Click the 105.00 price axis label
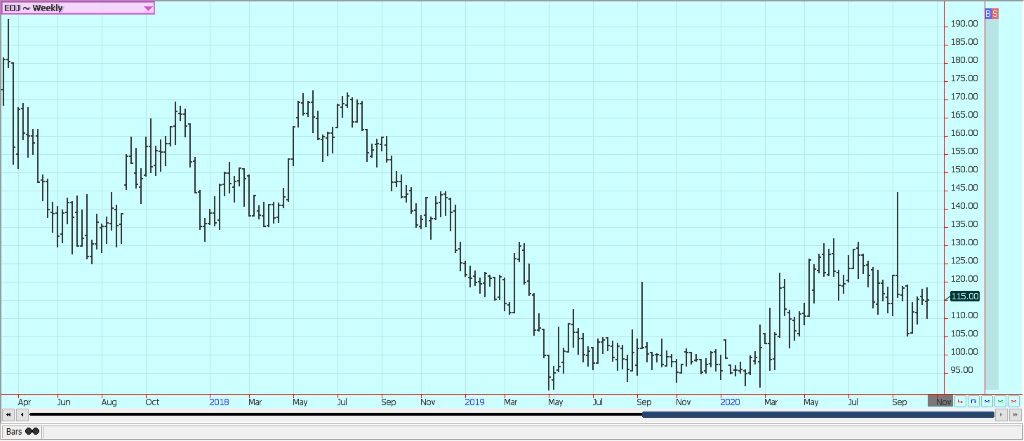This screenshot has height=441, width=1024. (x=965, y=333)
